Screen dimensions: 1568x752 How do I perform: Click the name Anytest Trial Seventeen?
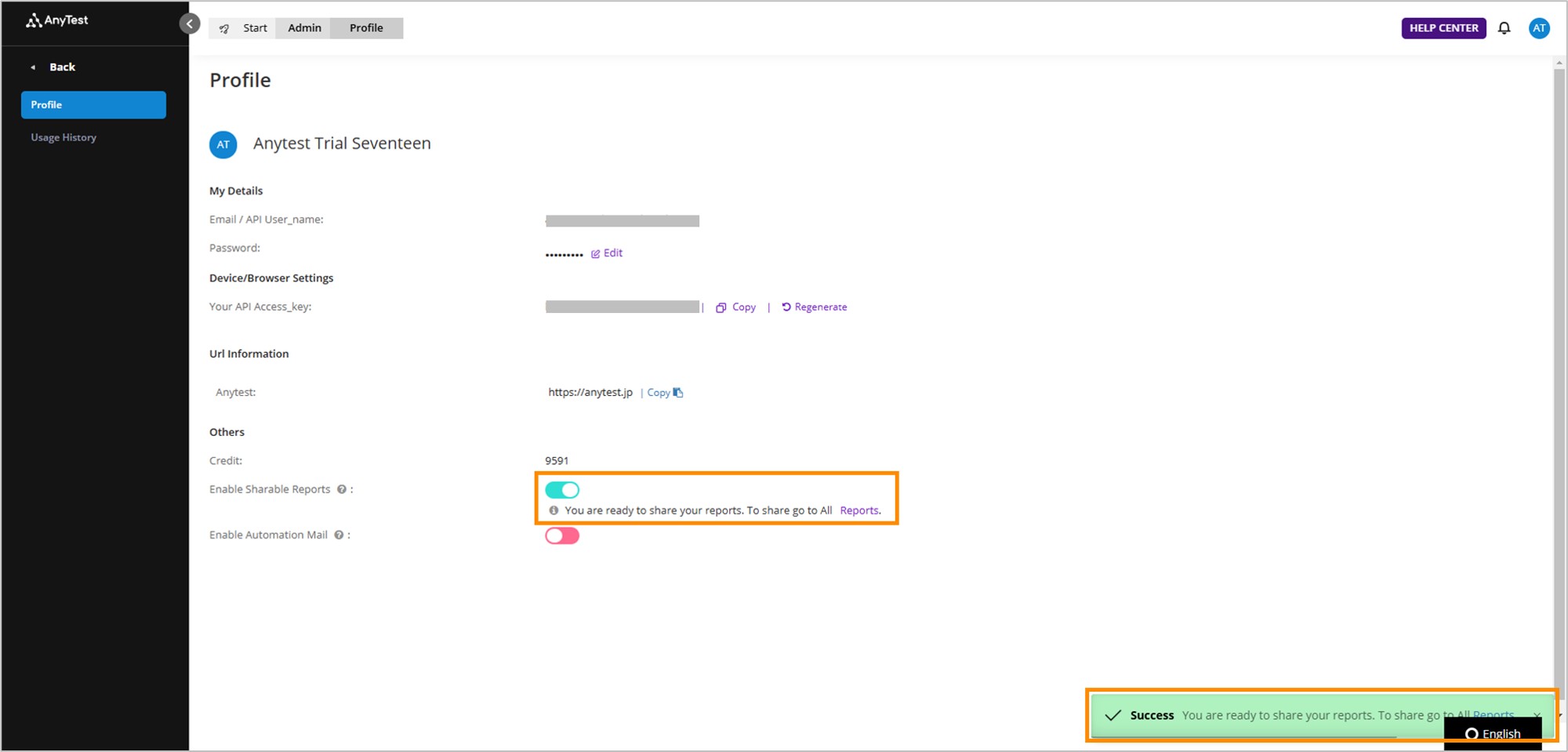[x=342, y=143]
